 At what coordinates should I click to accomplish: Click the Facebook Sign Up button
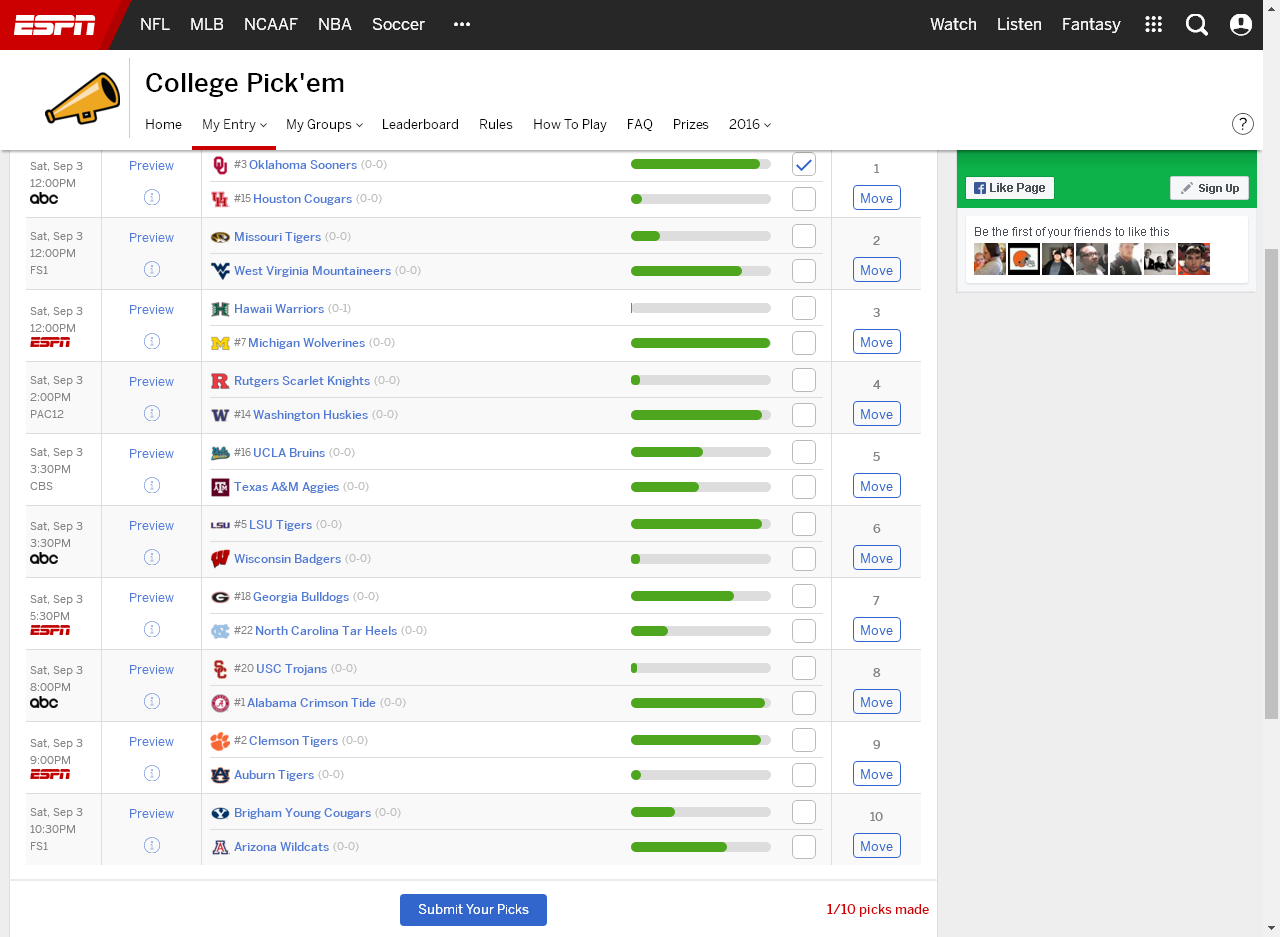[x=1209, y=188]
